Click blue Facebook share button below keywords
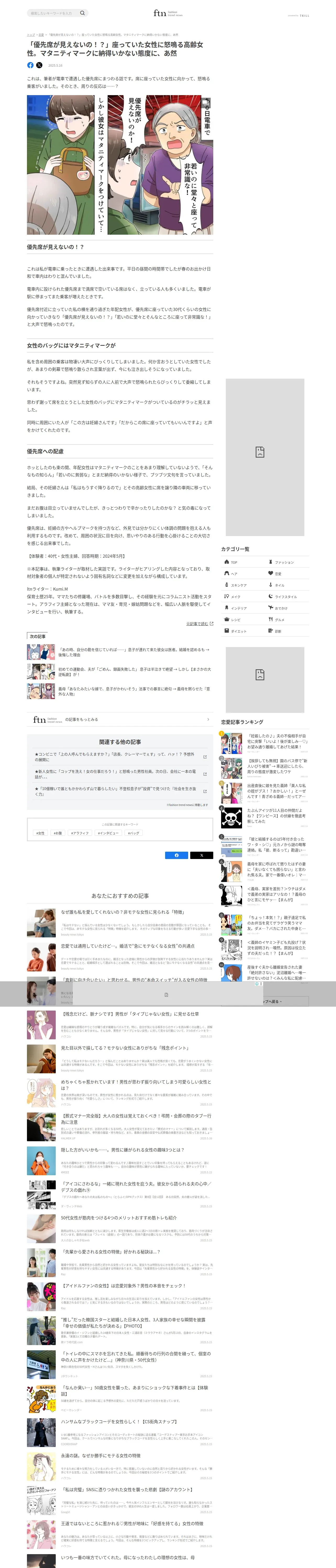Viewport: 336px width, 1568px height. pos(177,855)
